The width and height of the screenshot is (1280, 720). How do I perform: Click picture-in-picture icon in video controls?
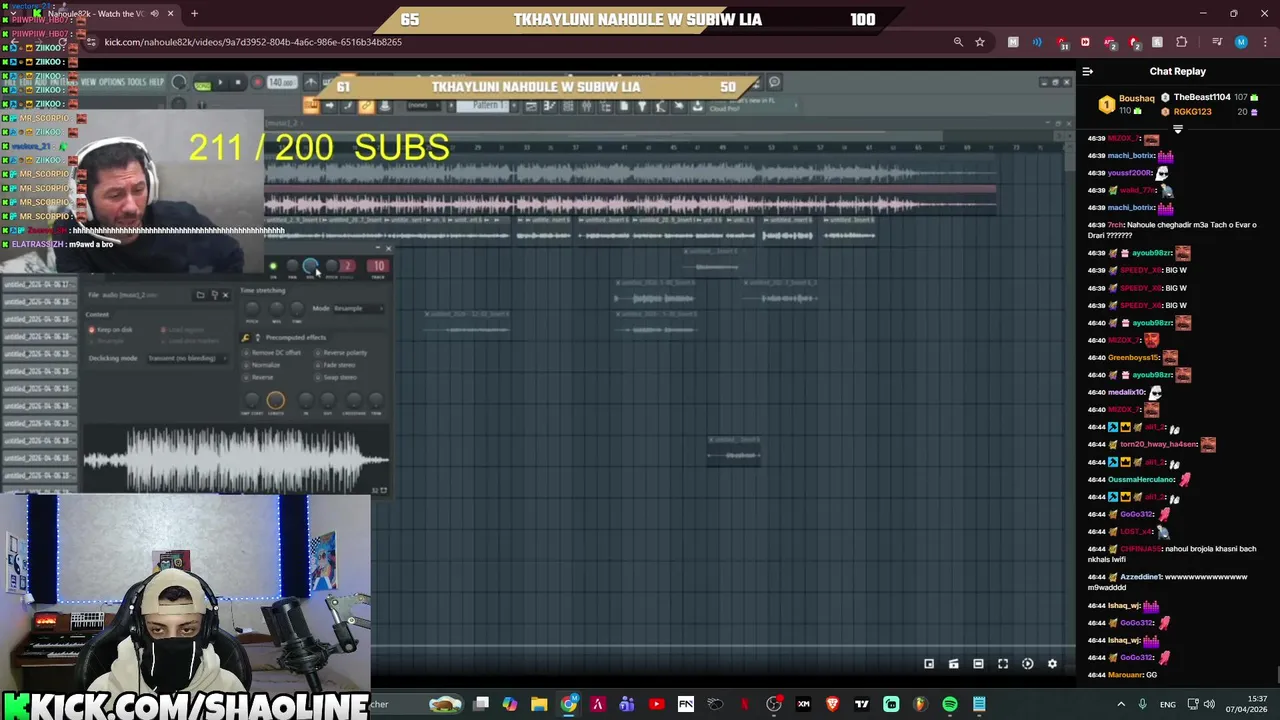tap(929, 664)
